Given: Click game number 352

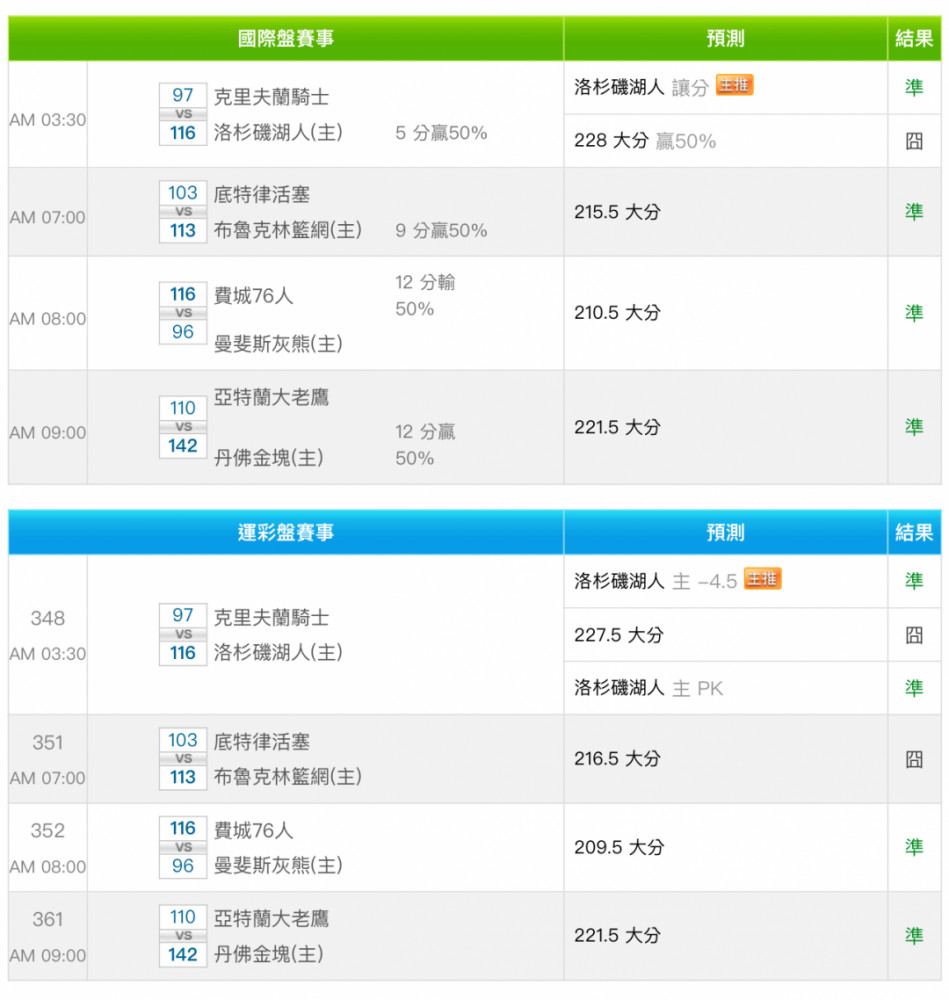Looking at the screenshot, I should [48, 830].
